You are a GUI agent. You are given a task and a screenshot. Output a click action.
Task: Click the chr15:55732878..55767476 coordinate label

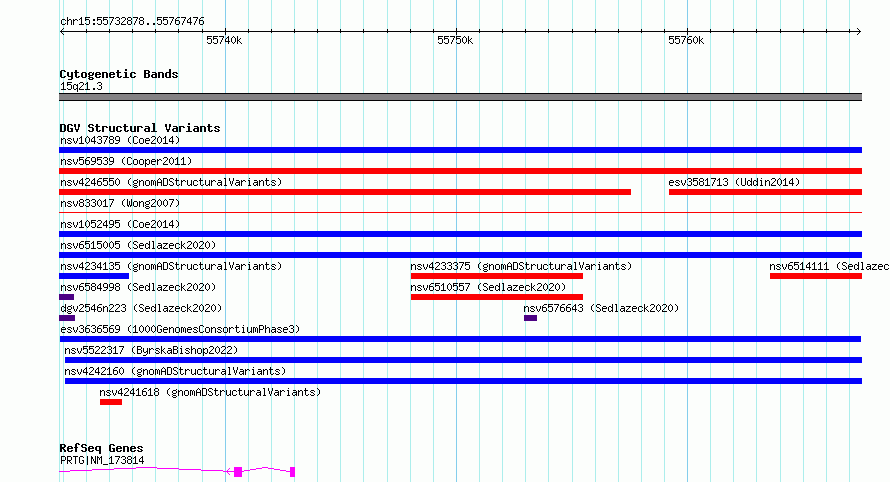click(x=132, y=22)
